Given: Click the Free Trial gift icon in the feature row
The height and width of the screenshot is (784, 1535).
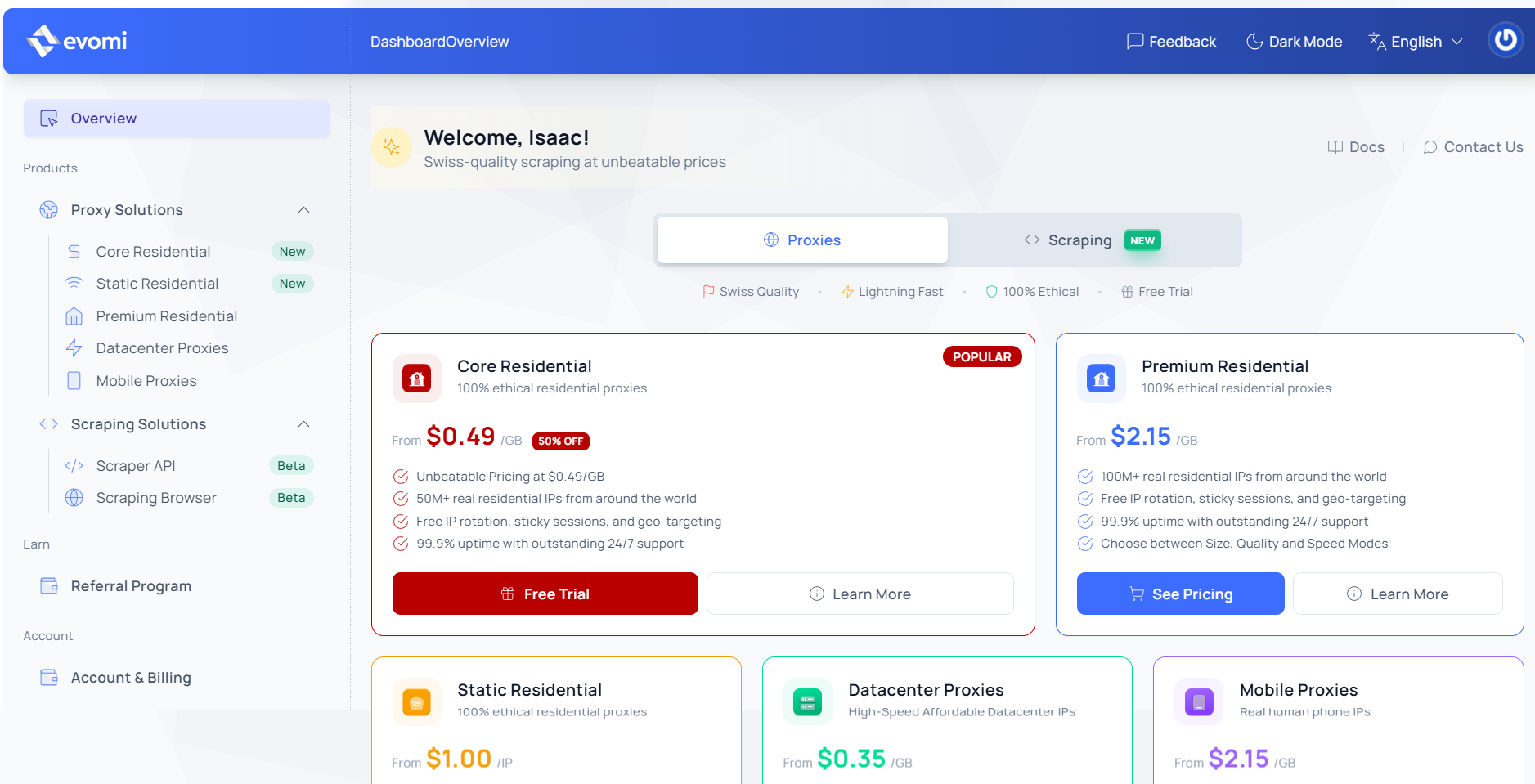Looking at the screenshot, I should 1128,292.
